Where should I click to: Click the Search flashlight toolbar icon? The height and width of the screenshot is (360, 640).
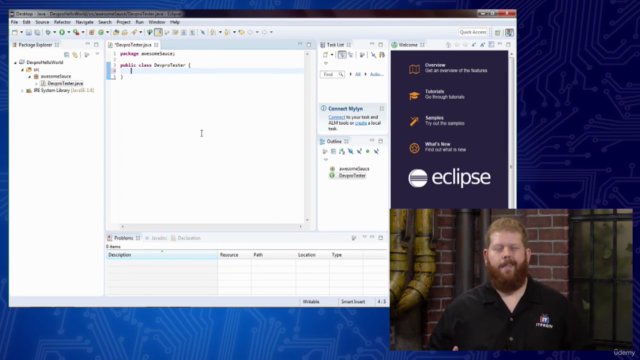[134, 32]
